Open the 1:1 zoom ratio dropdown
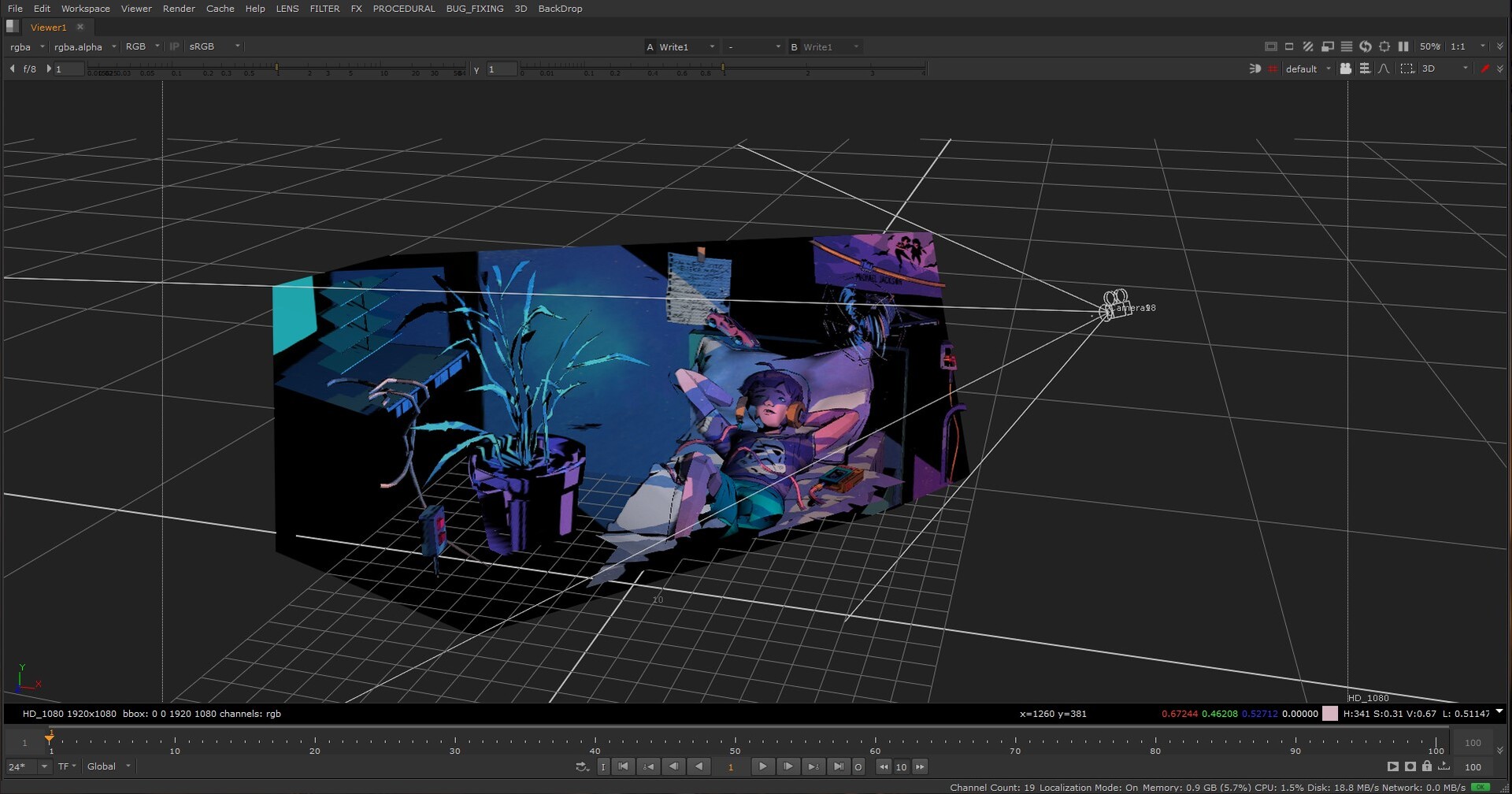This screenshot has width=1512, height=794. 1465,46
